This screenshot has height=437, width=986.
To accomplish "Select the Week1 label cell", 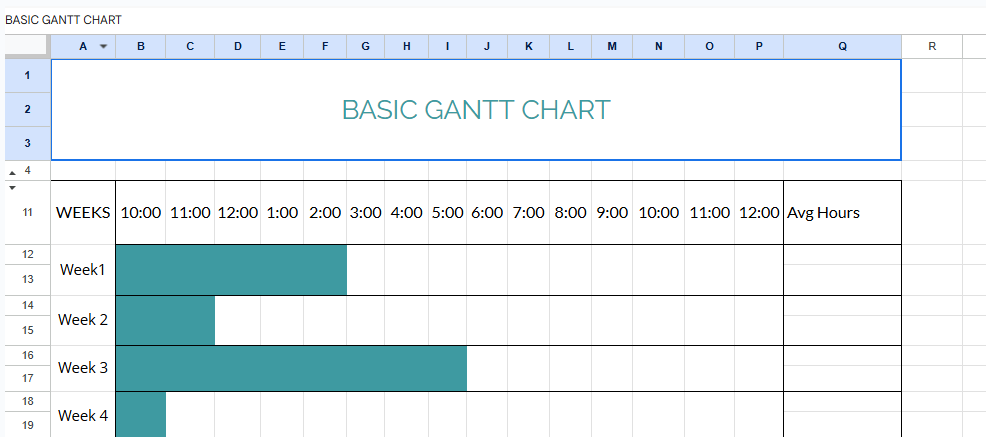I will [83, 270].
